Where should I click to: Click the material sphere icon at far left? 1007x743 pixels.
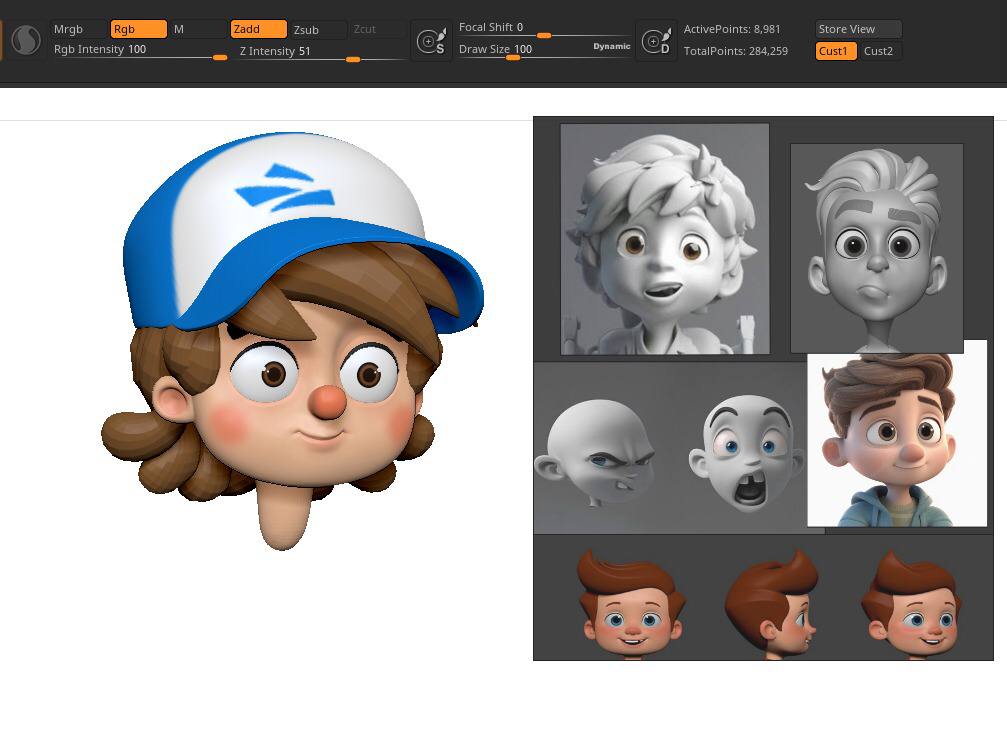coord(26,40)
